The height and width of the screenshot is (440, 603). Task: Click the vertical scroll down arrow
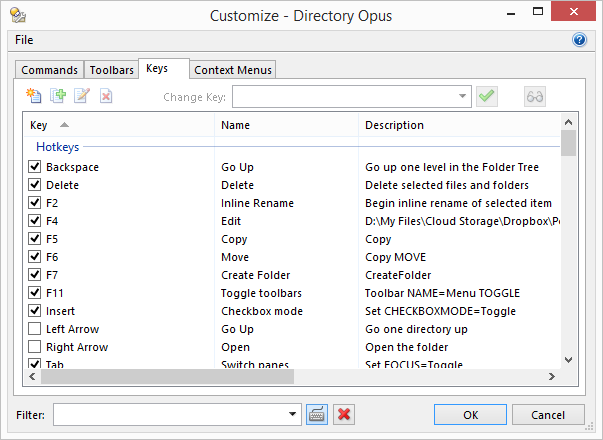(568, 360)
